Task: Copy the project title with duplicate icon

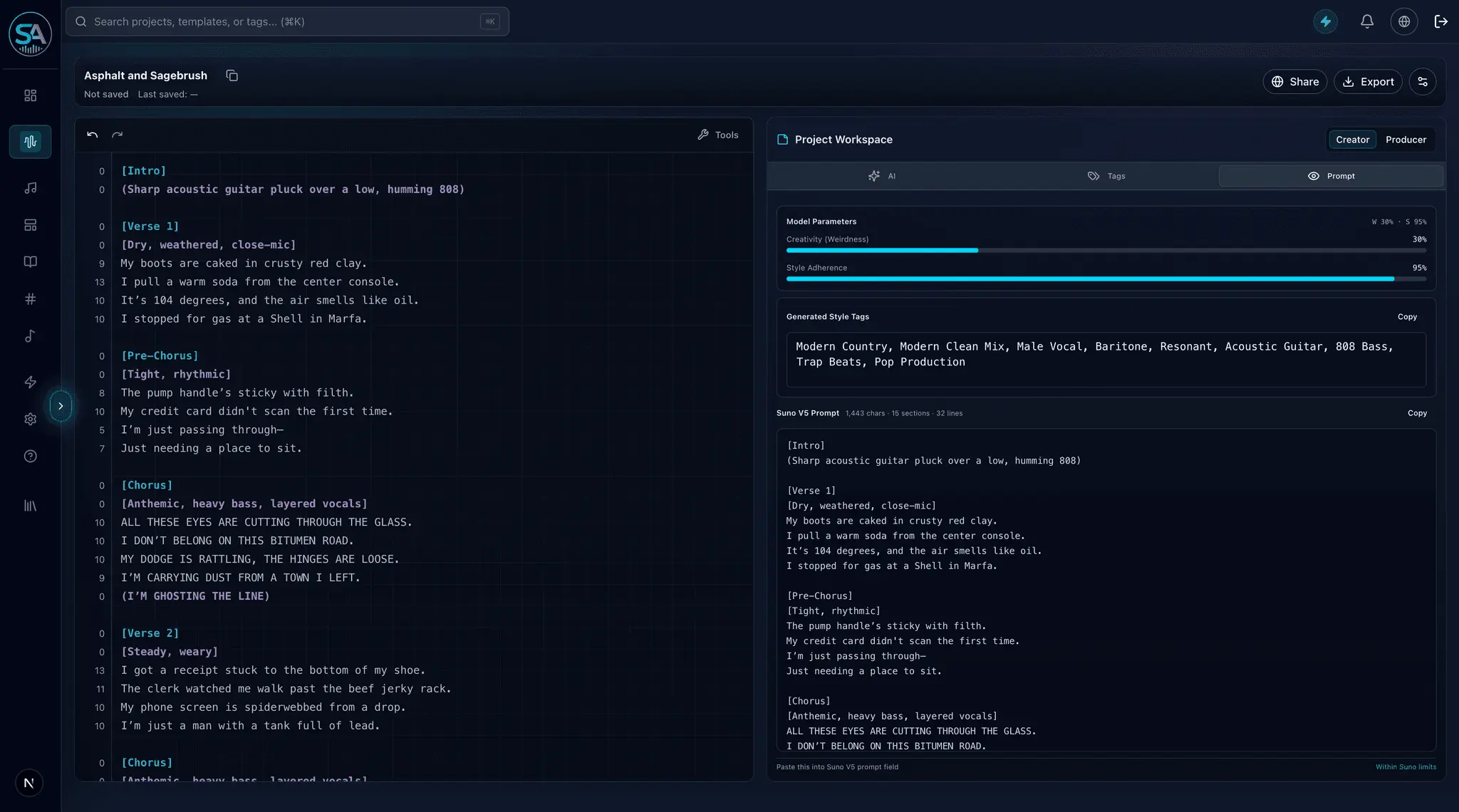Action: (232, 76)
